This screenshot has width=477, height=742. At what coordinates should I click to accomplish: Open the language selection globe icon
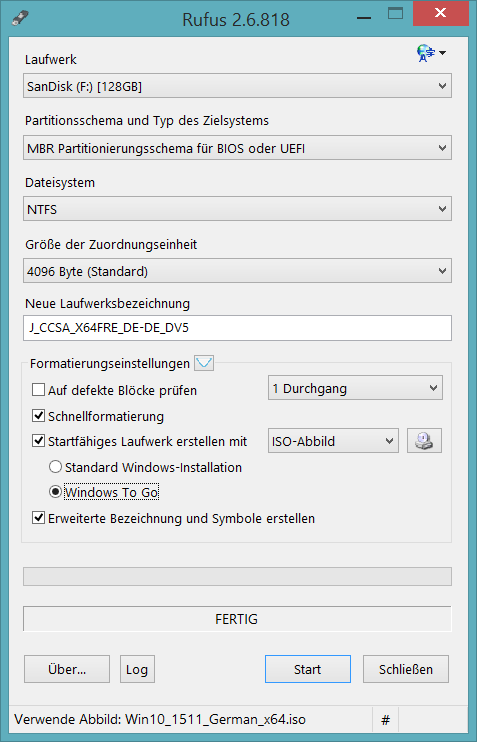(x=431, y=53)
